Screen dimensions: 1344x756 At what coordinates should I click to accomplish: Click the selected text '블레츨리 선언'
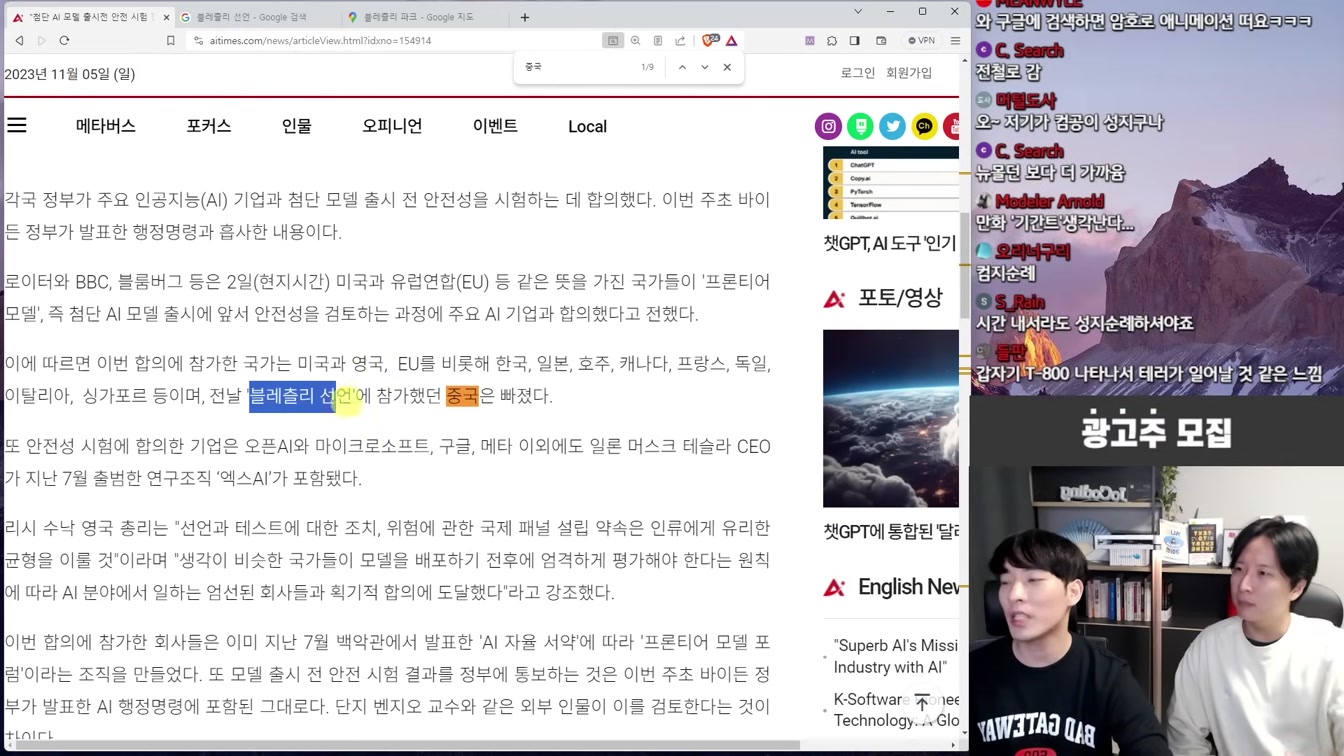point(301,396)
